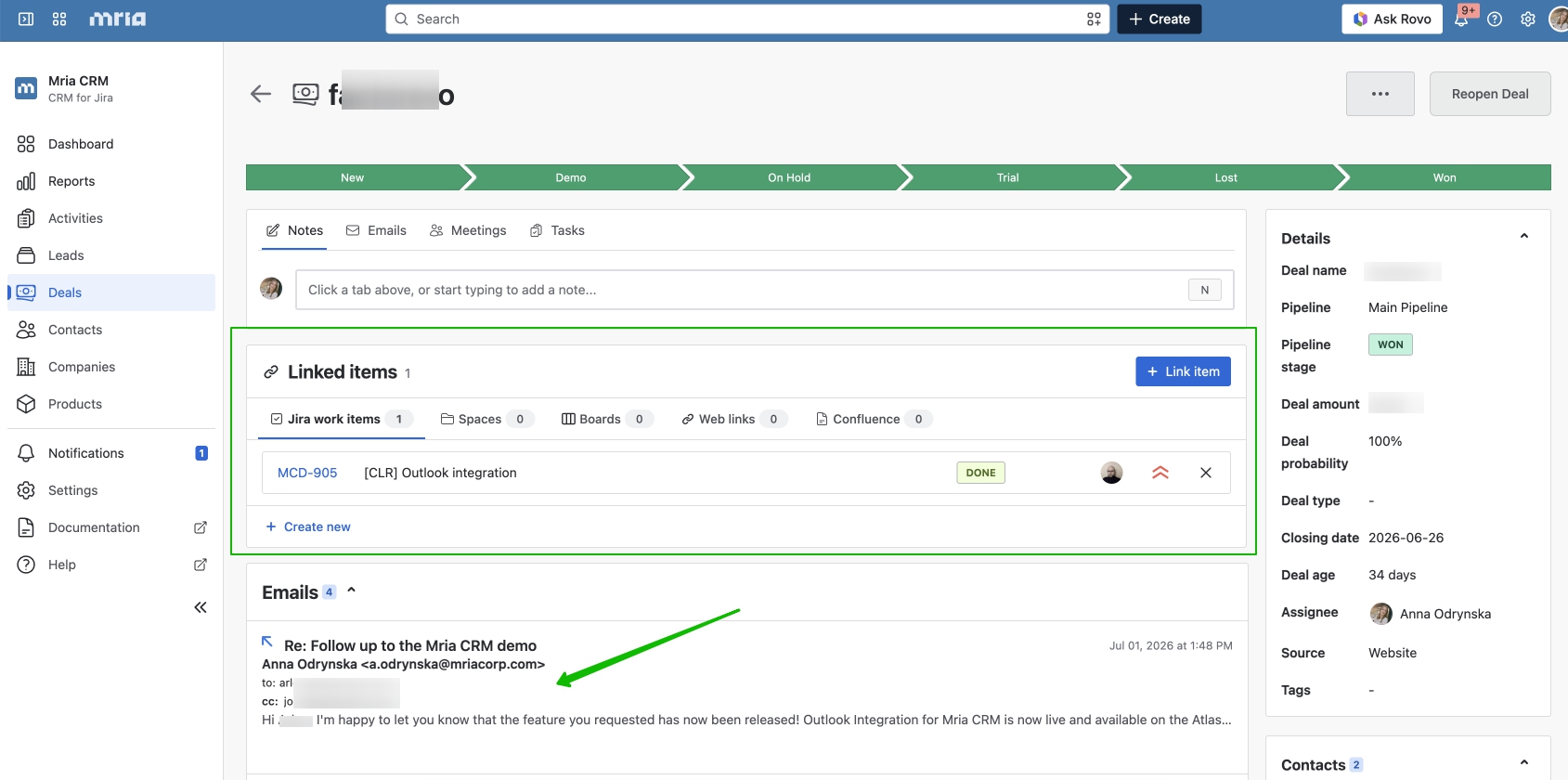Collapse the sidebar with double chevron
The height and width of the screenshot is (780, 1568).
point(201,607)
